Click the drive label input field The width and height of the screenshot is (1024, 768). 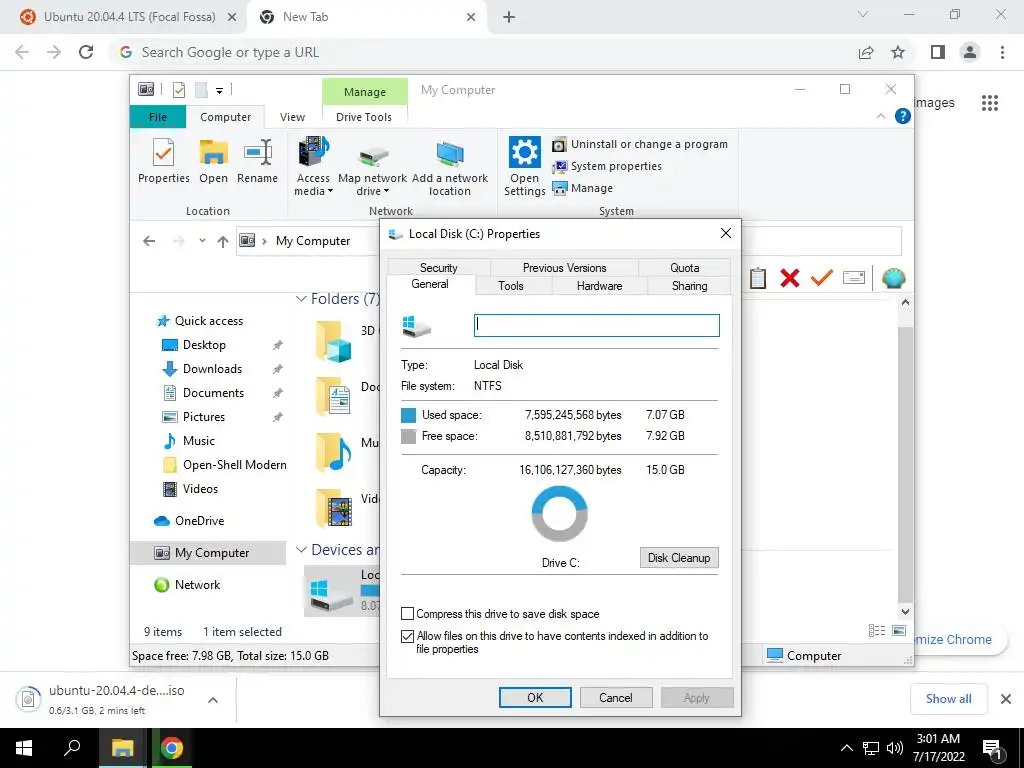click(x=596, y=325)
